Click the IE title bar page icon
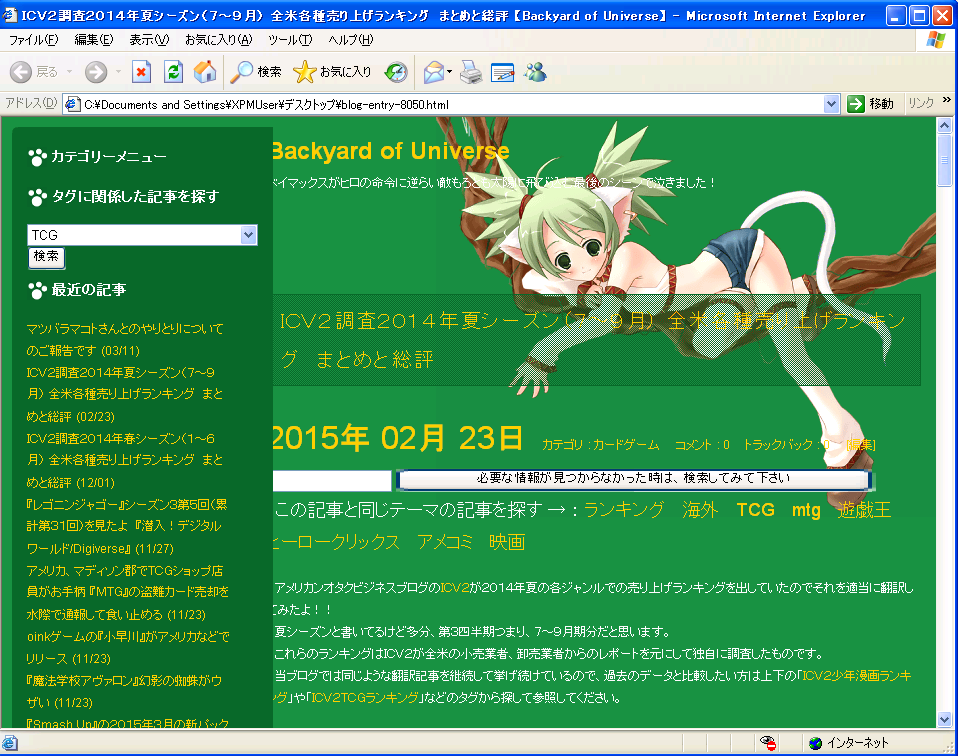 10,15
